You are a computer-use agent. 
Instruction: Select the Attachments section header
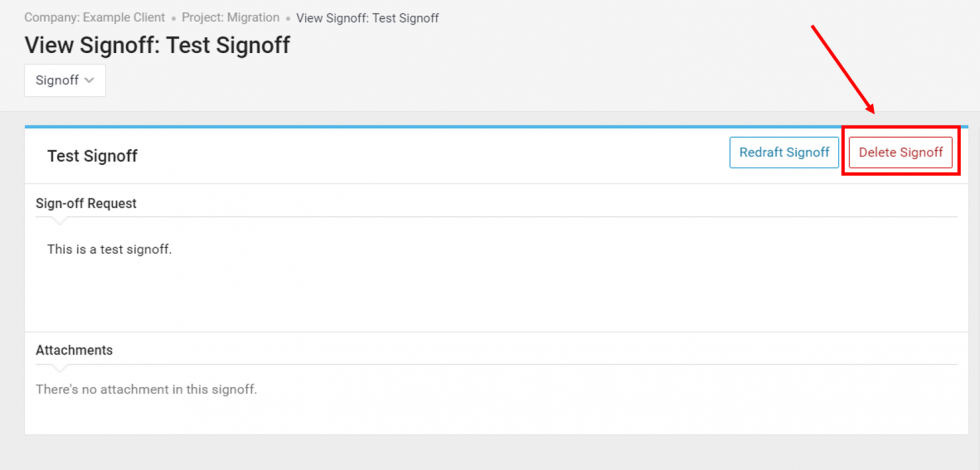(x=74, y=350)
